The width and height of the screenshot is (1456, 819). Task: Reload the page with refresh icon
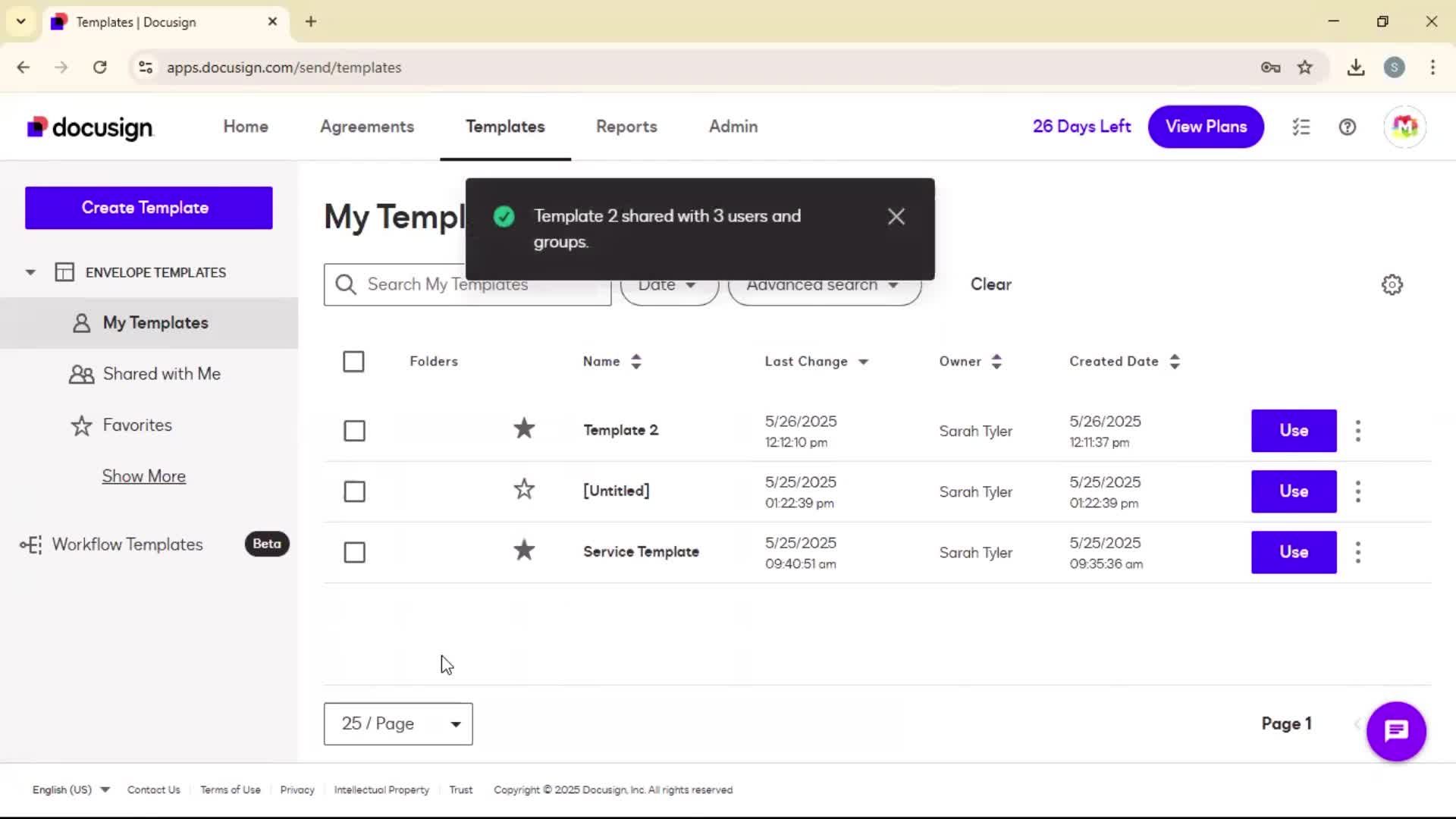[x=99, y=67]
